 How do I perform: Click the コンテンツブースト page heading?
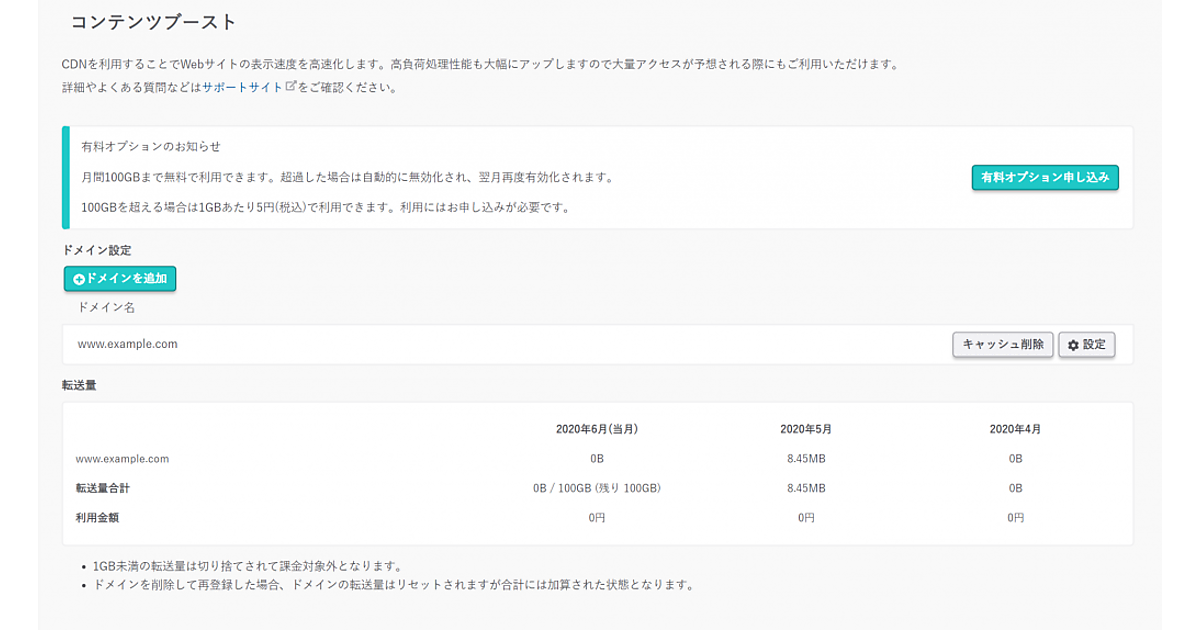tap(154, 21)
